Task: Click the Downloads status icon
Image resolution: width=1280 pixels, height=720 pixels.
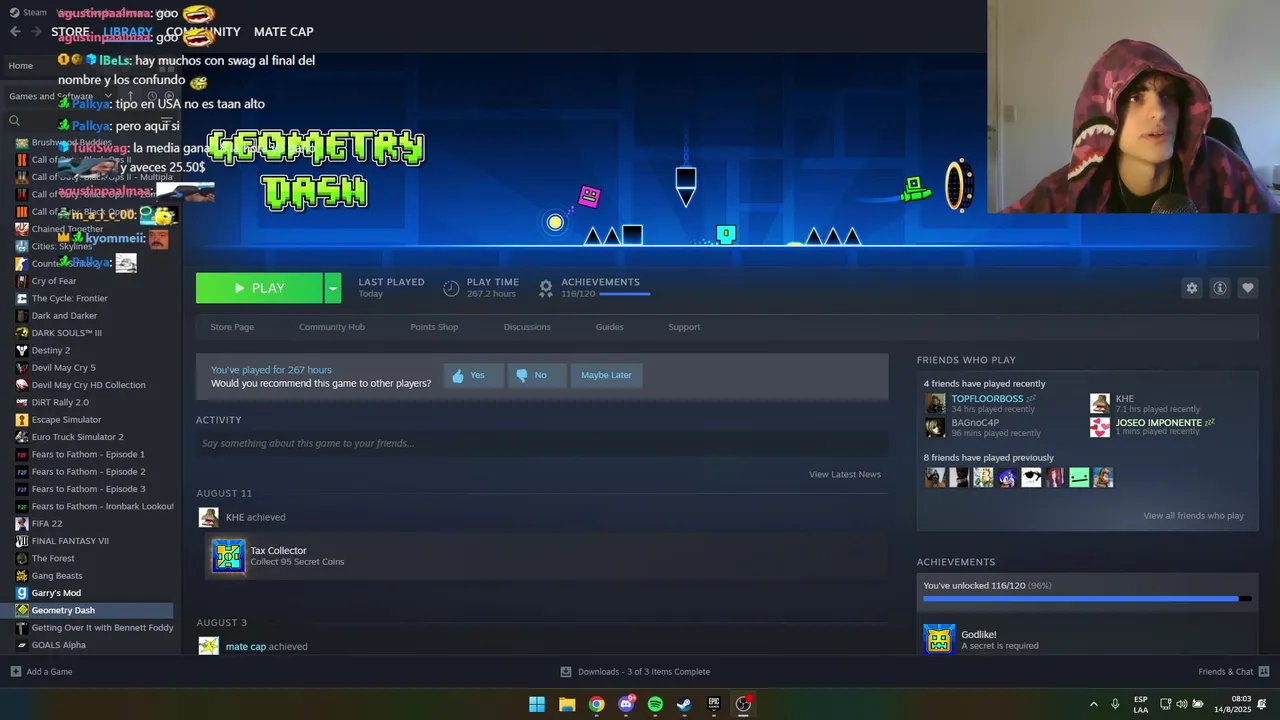Action: tap(566, 671)
